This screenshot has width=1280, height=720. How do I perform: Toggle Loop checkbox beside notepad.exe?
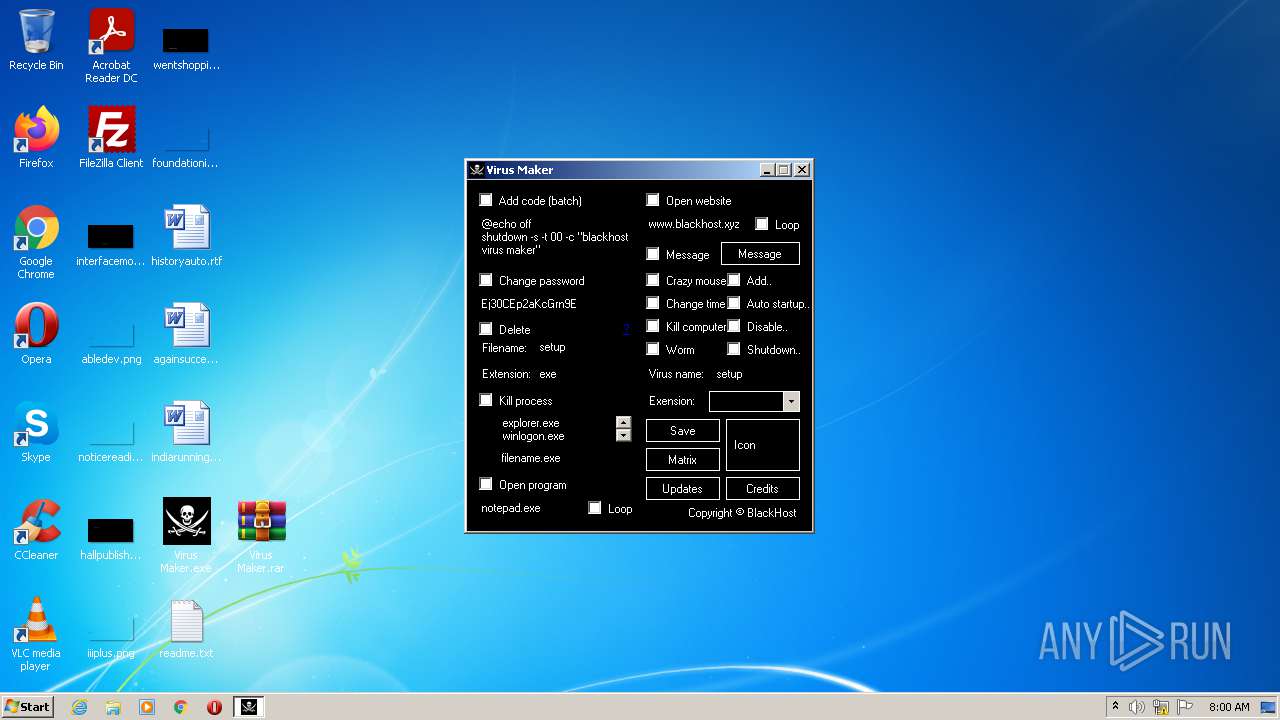point(595,508)
